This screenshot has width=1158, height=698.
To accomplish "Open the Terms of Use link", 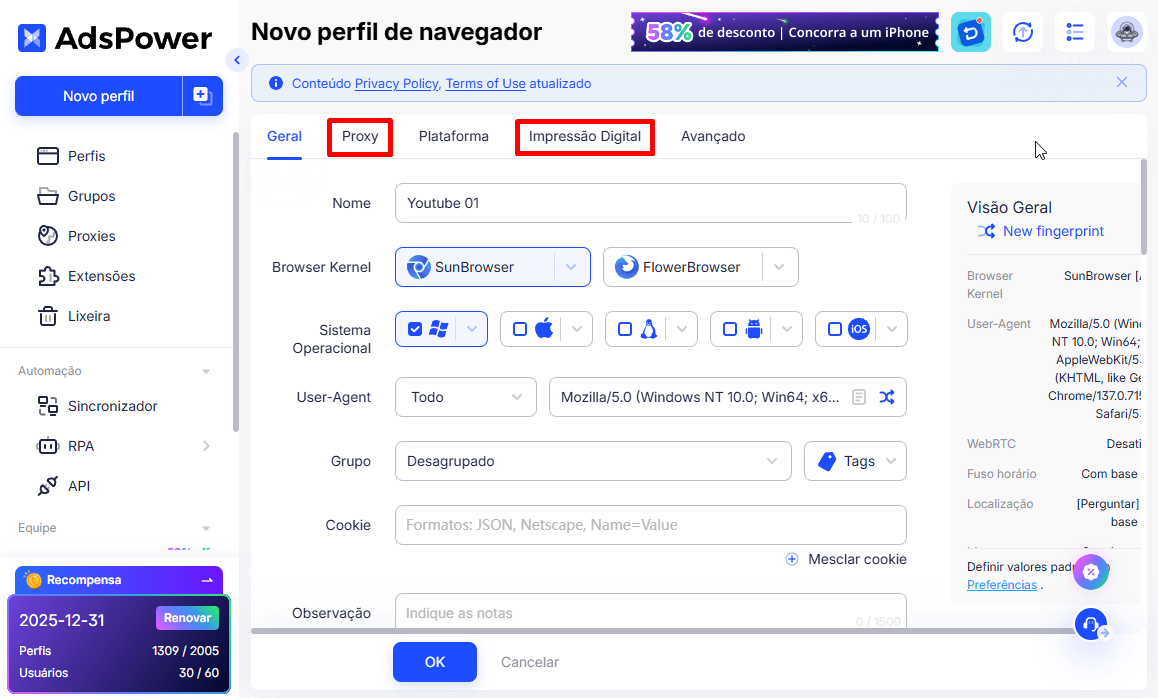I will coord(485,83).
